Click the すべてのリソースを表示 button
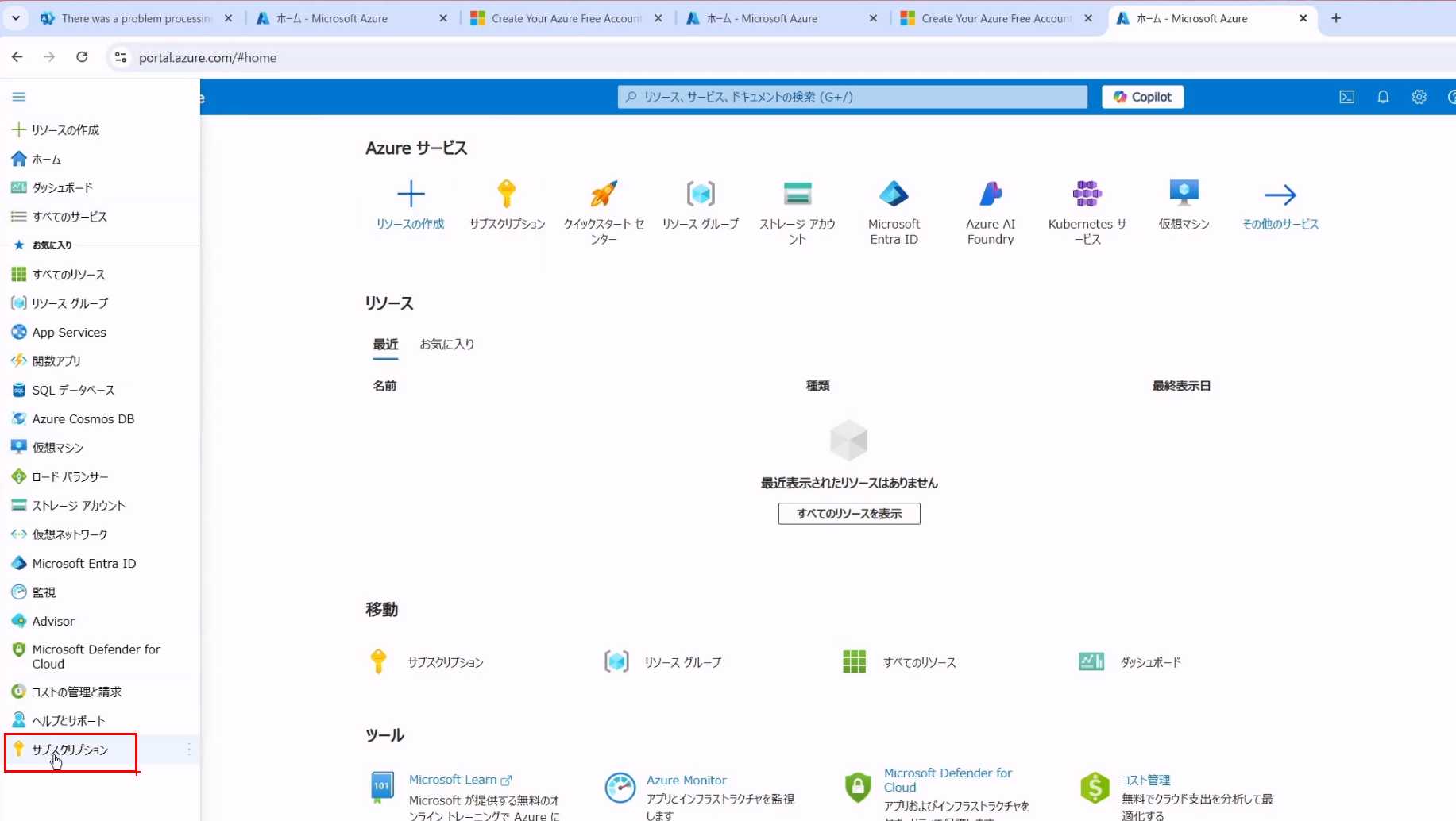Image resolution: width=1456 pixels, height=821 pixels. point(849,514)
